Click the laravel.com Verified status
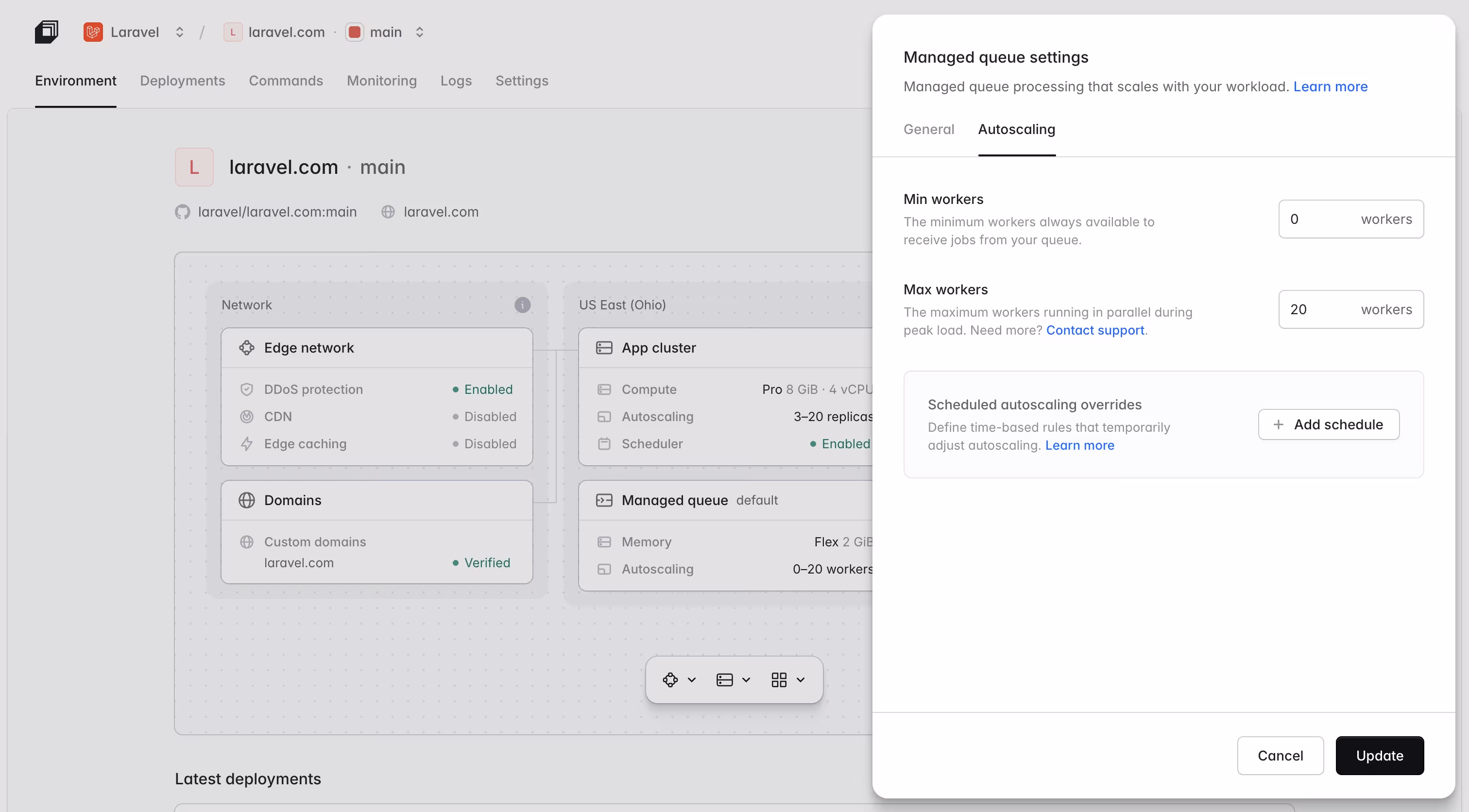Viewport: 1469px width, 812px height. point(482,563)
